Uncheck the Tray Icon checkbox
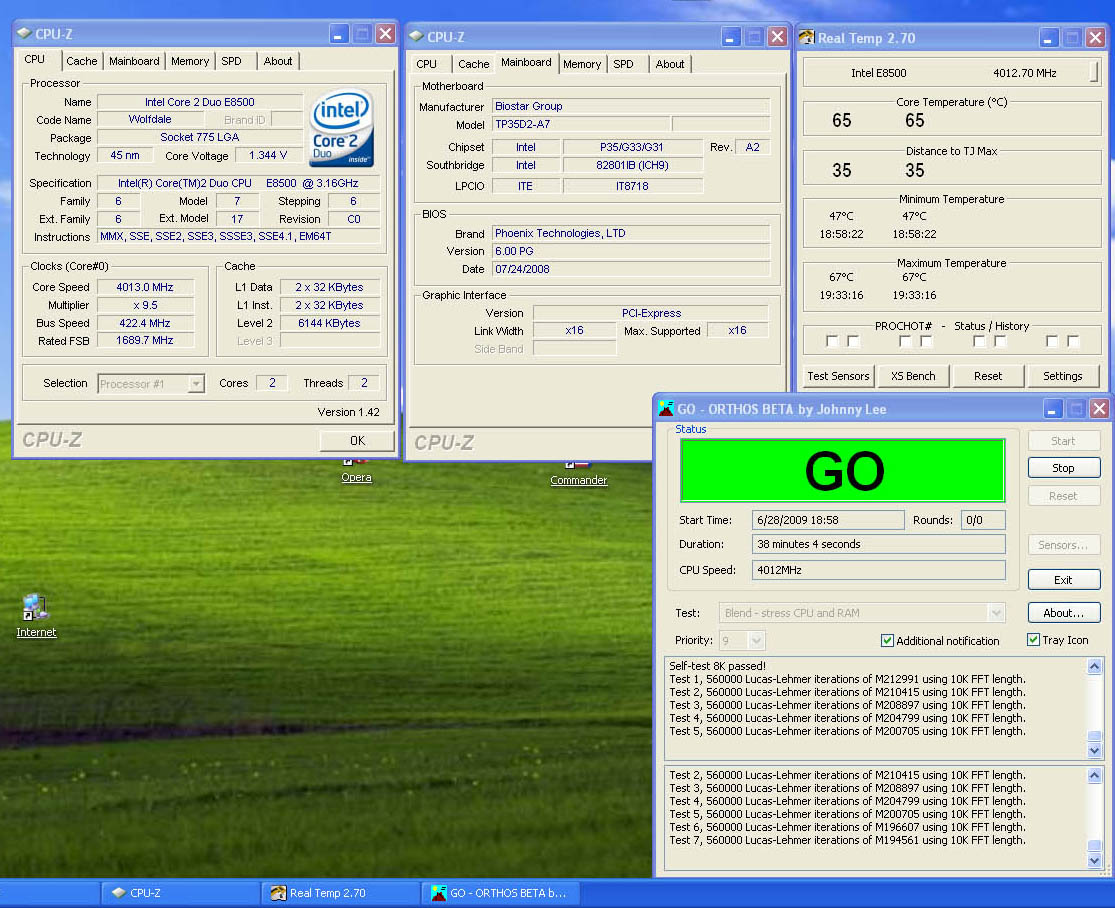Viewport: 1115px width, 908px height. pos(1034,640)
